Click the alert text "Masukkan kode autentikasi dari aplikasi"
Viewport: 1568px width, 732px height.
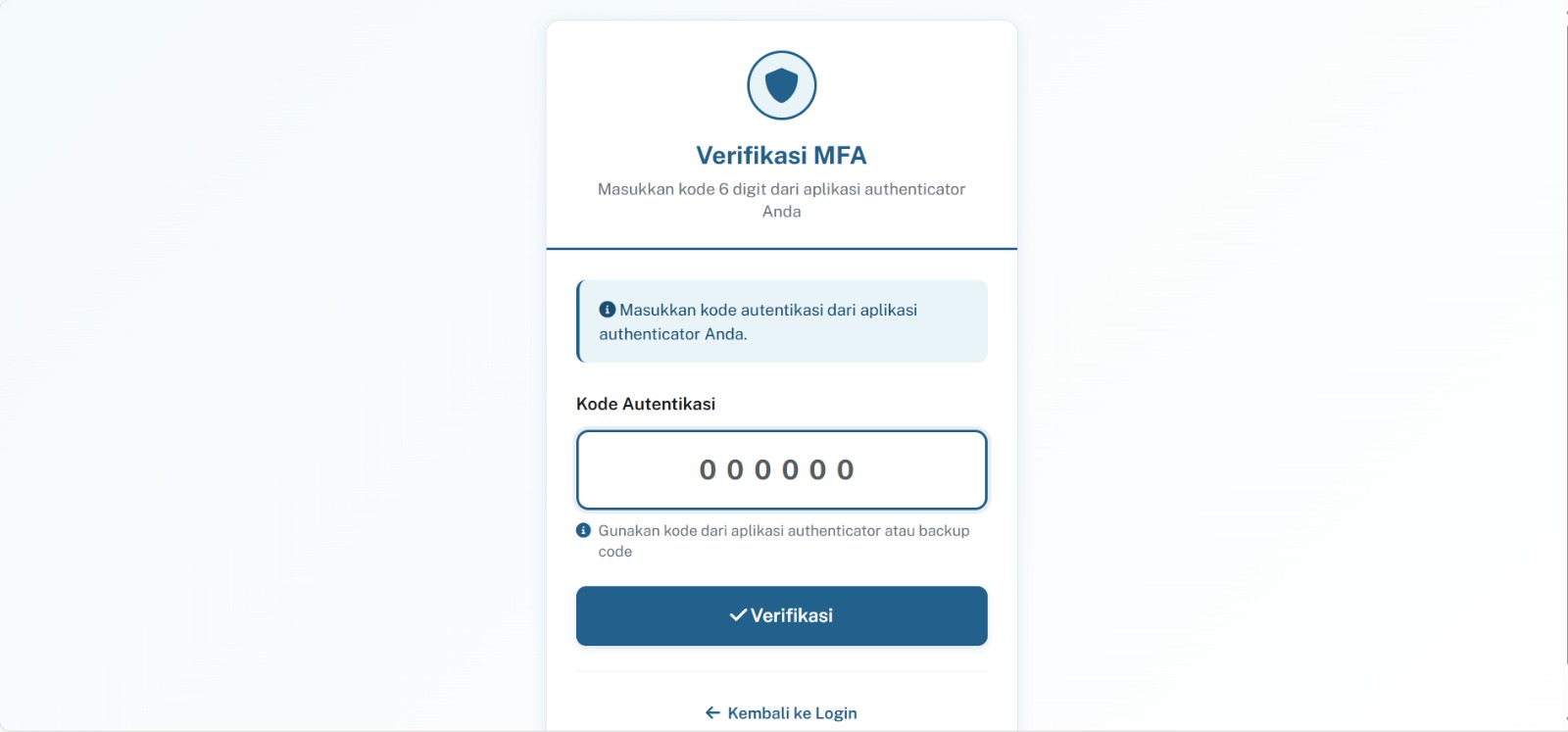pos(768,310)
